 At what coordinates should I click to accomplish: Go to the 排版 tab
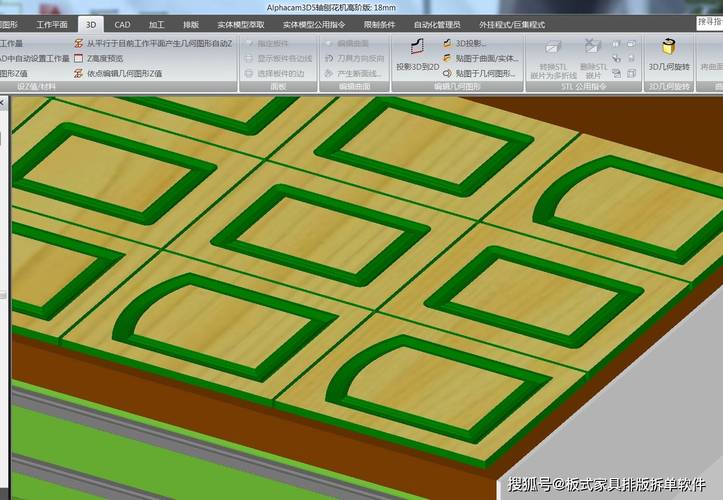tap(191, 24)
